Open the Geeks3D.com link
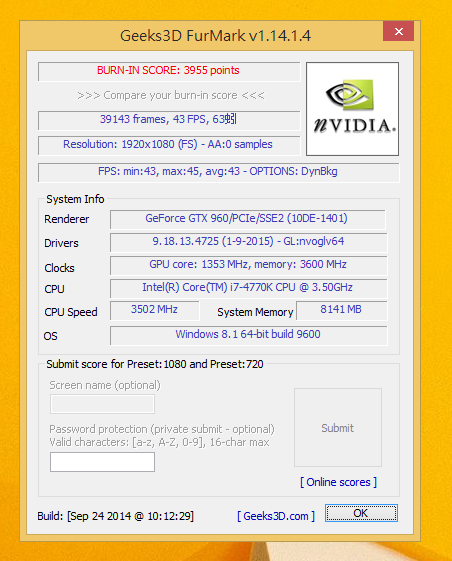The height and width of the screenshot is (561, 452). [x=276, y=516]
